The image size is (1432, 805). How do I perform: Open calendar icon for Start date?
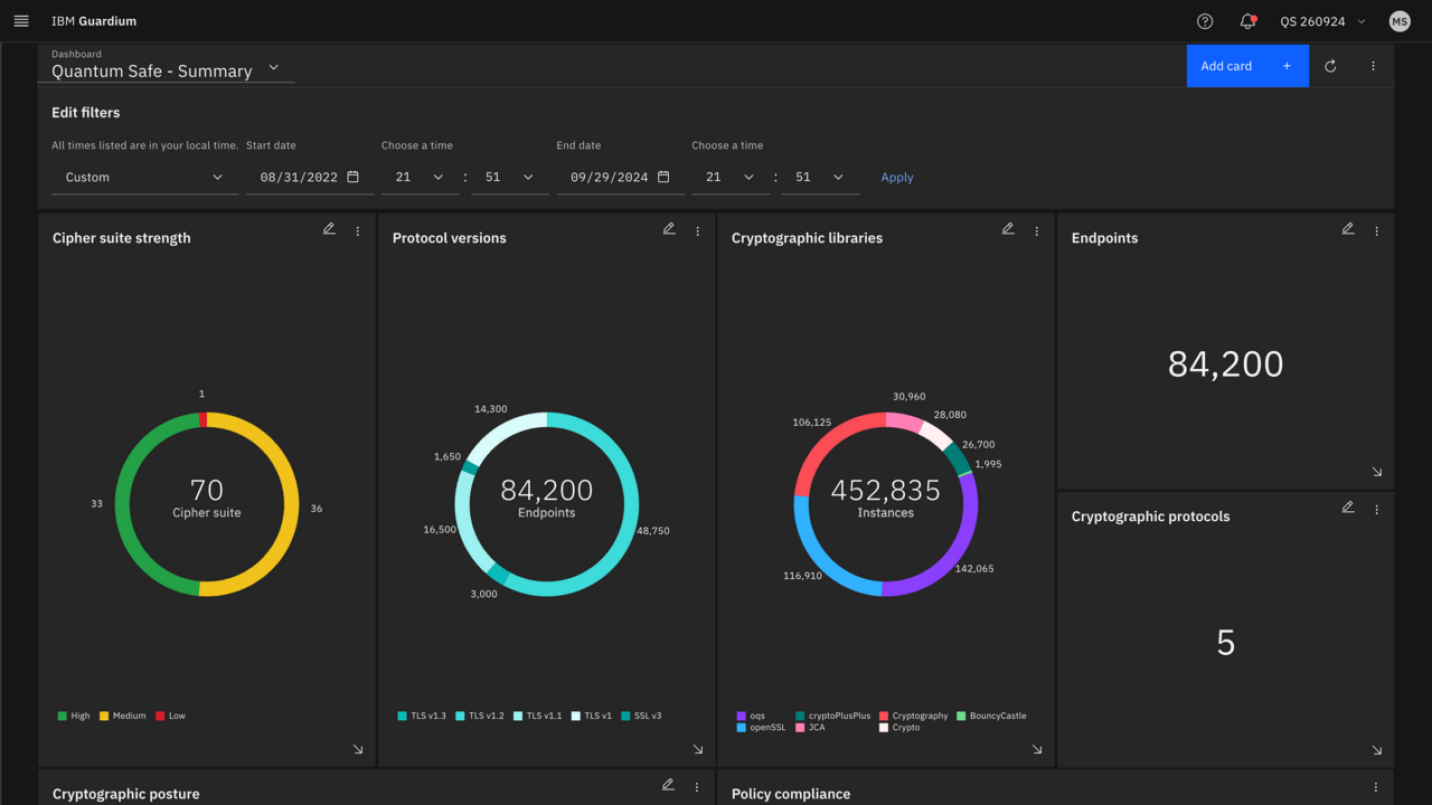353,177
